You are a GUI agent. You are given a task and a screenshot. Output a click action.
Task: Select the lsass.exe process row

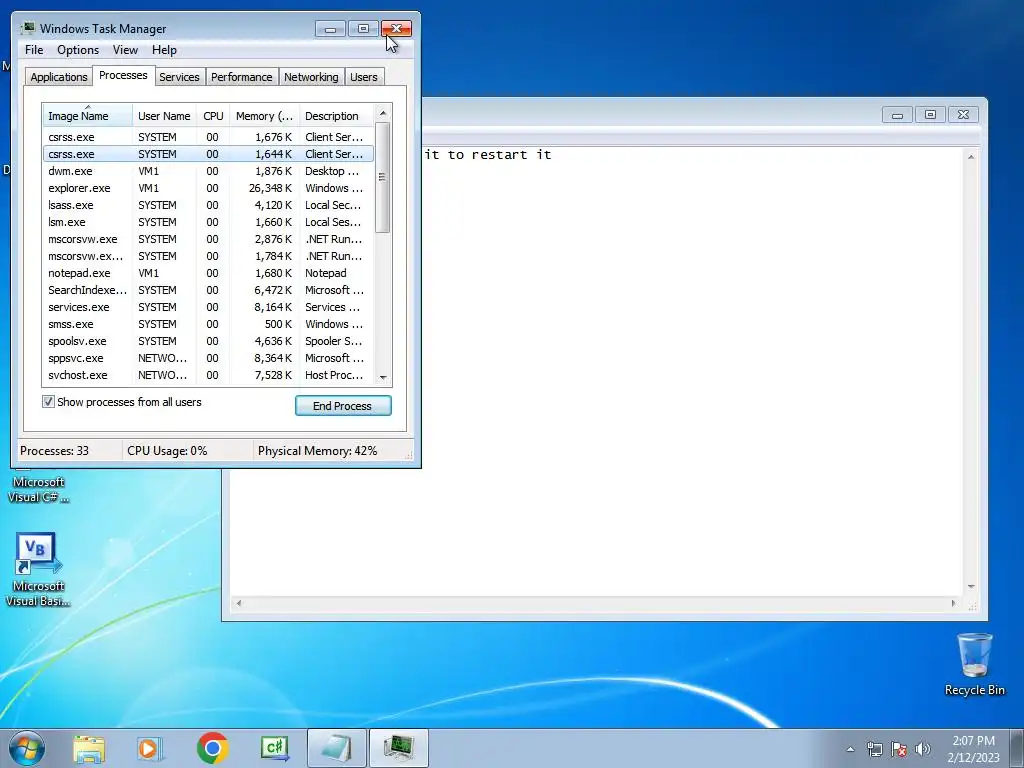[208, 205]
